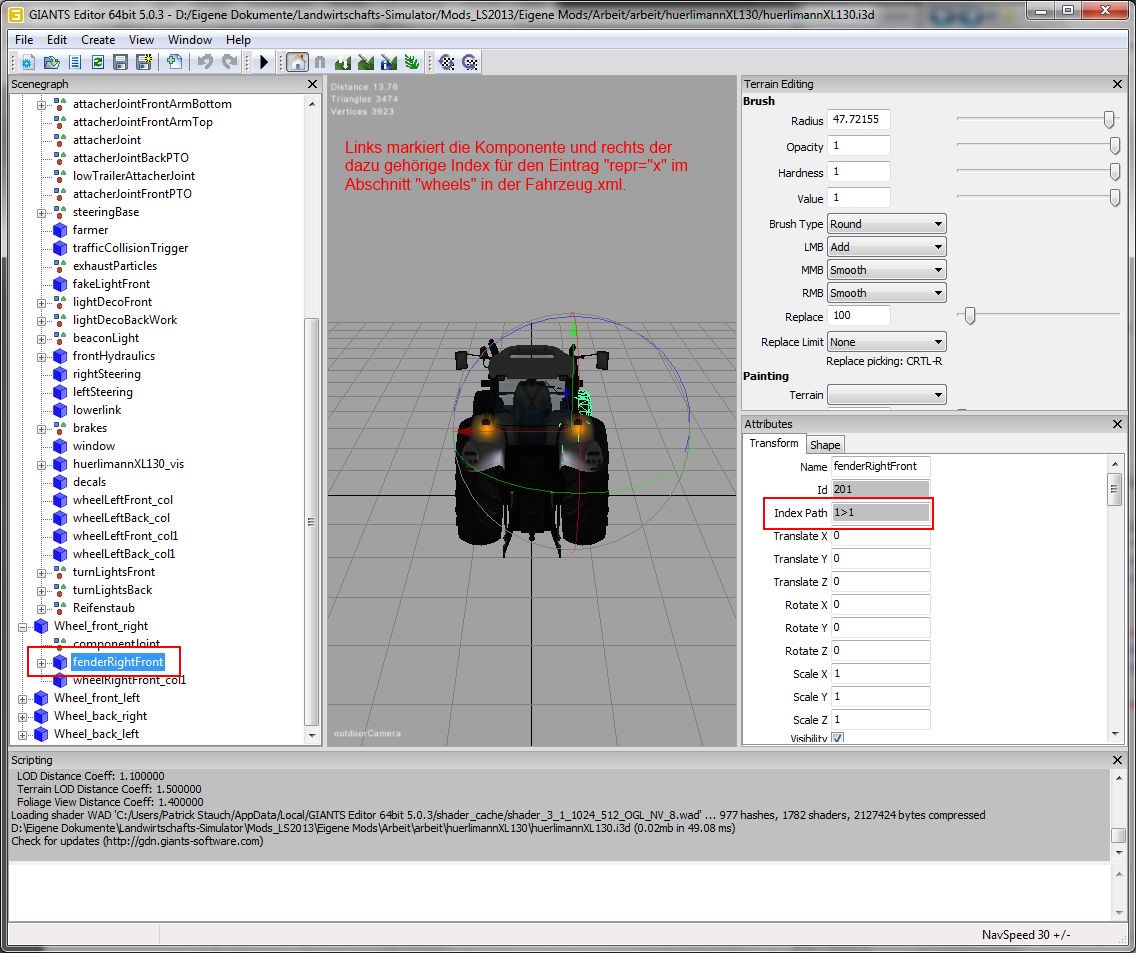Image resolution: width=1136 pixels, height=953 pixels.
Task: Click the Open file folder icon
Action: coord(50,62)
